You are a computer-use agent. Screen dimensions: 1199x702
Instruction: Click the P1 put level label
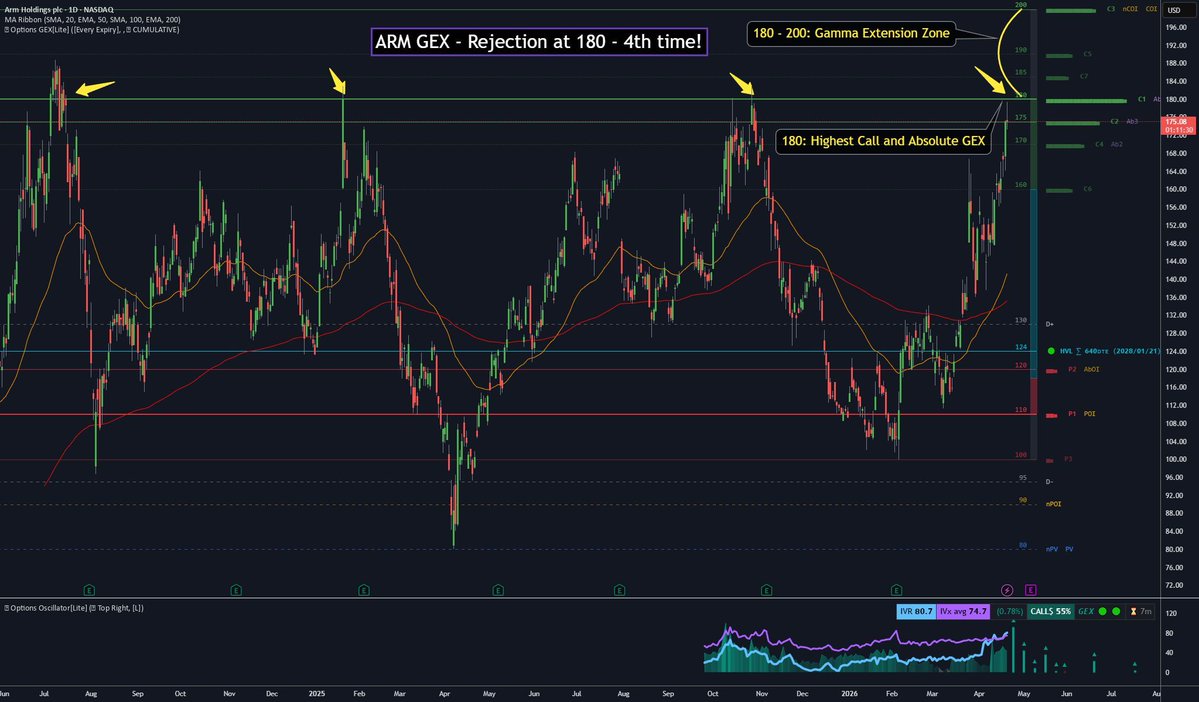click(1072, 414)
